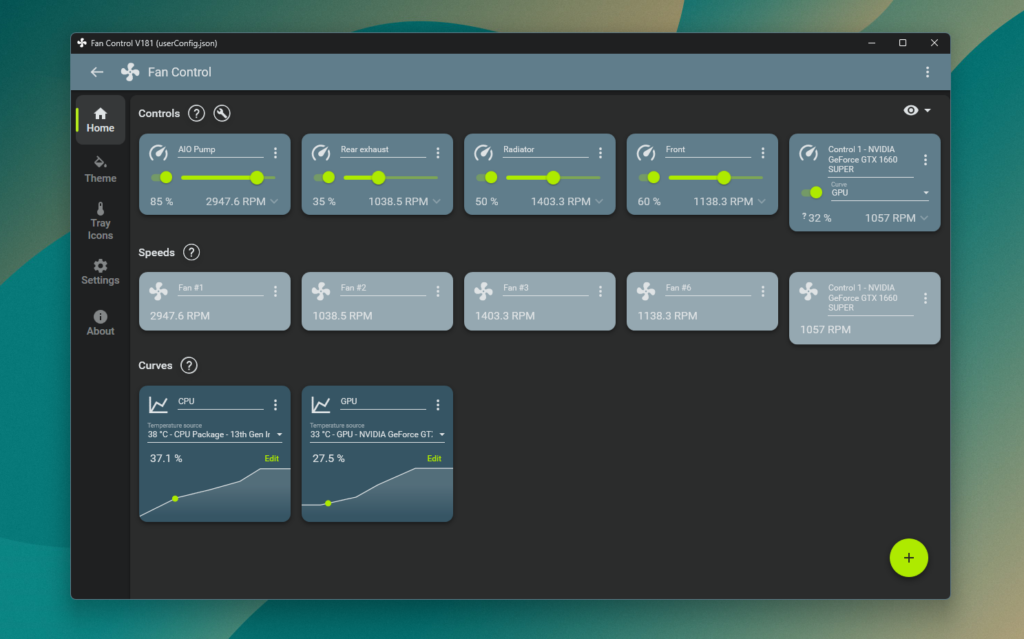Click the back arrow in the header

point(97,72)
